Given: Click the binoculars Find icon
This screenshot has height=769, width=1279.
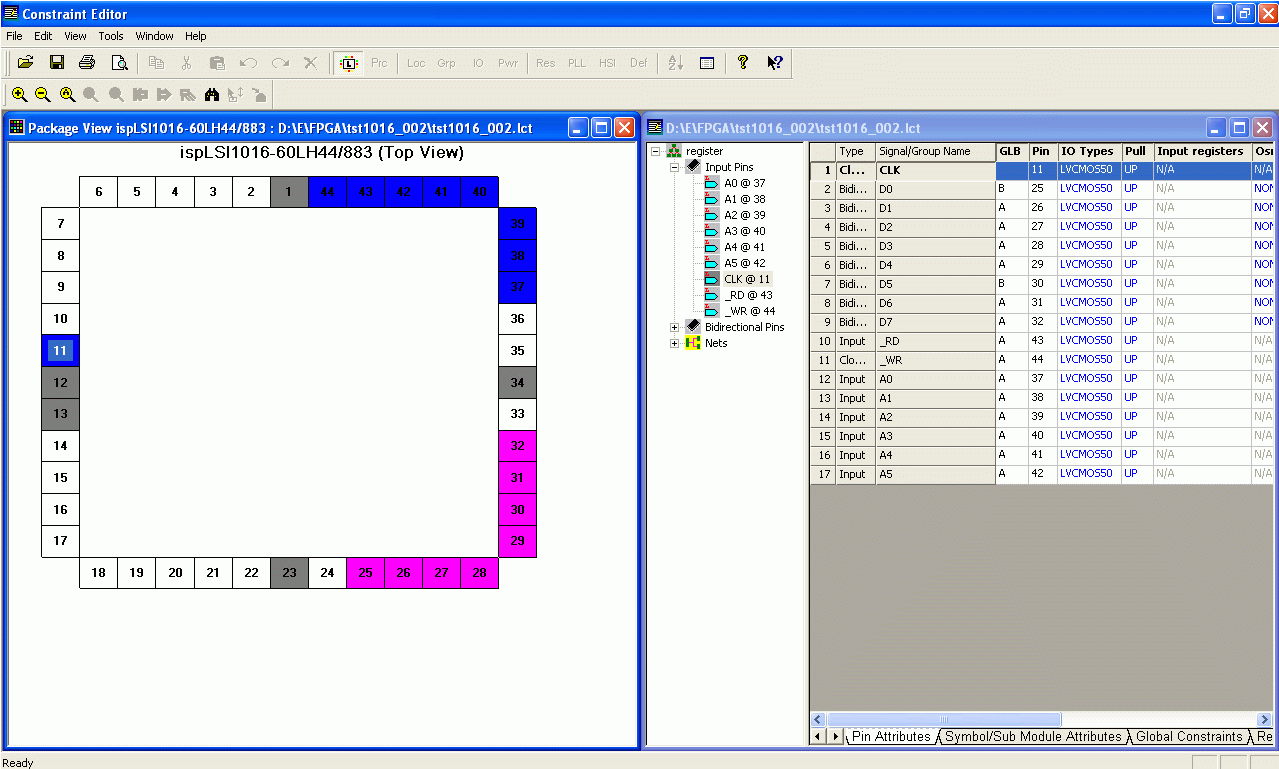Looking at the screenshot, I should coord(211,95).
